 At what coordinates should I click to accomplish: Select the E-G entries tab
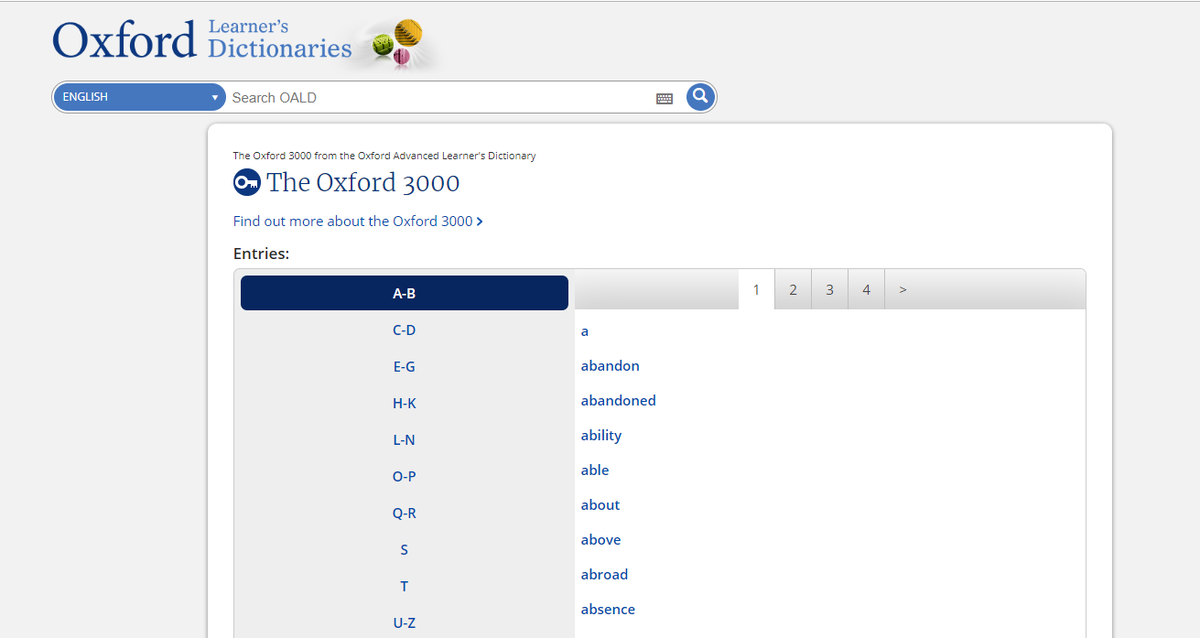[404, 367]
